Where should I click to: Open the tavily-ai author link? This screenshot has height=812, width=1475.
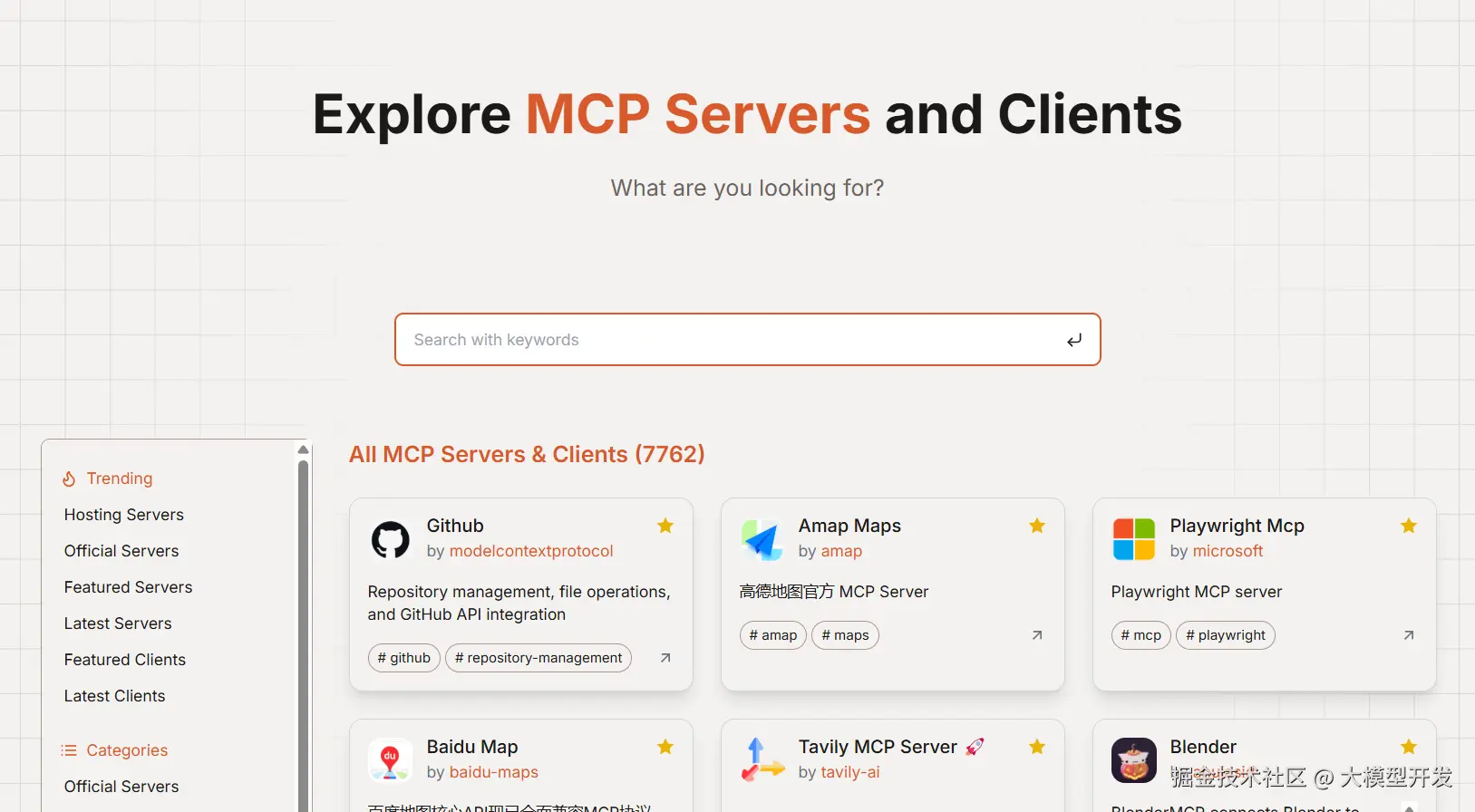(850, 772)
